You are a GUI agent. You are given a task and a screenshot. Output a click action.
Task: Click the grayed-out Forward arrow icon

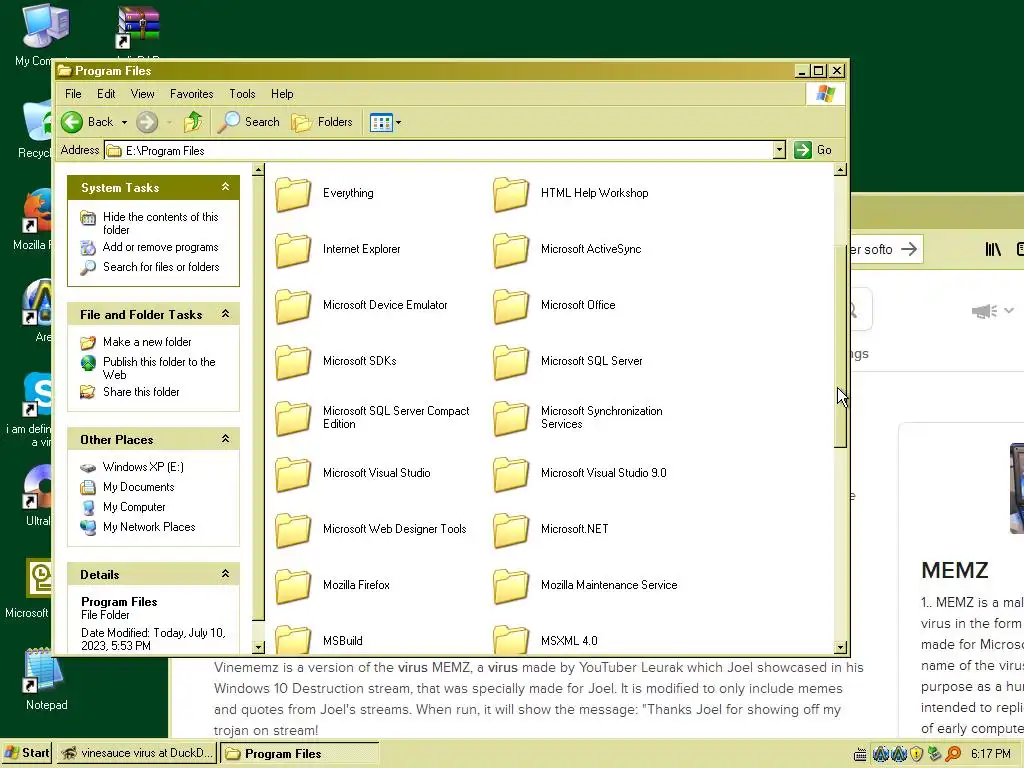pos(147,121)
